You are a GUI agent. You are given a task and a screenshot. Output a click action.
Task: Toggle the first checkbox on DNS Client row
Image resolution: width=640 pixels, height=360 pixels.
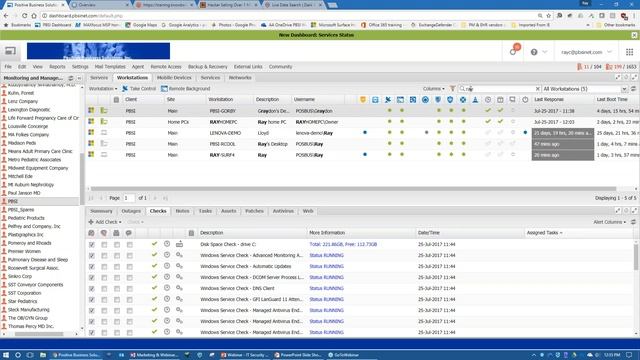(x=92, y=289)
